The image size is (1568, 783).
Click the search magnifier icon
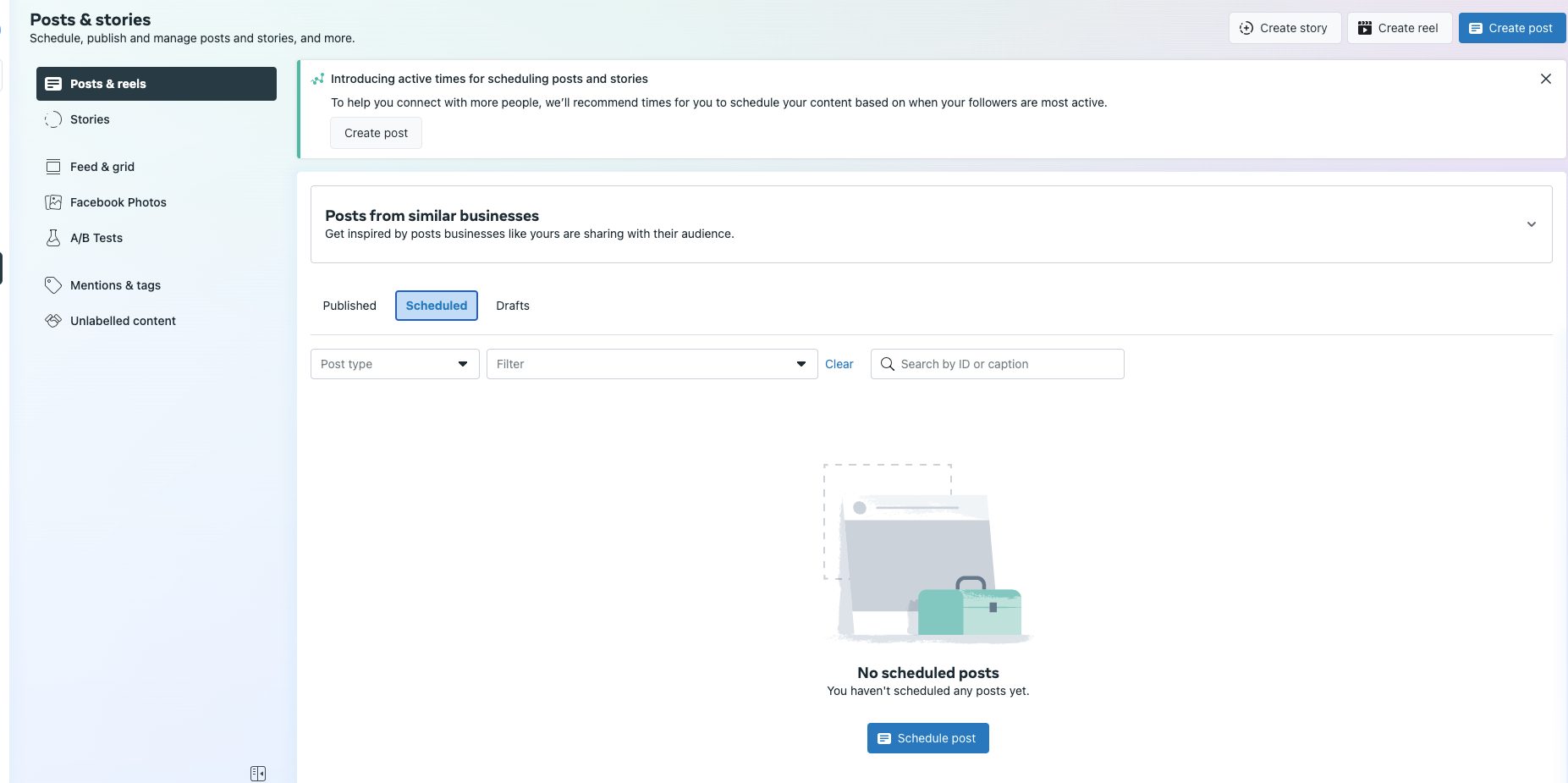888,364
